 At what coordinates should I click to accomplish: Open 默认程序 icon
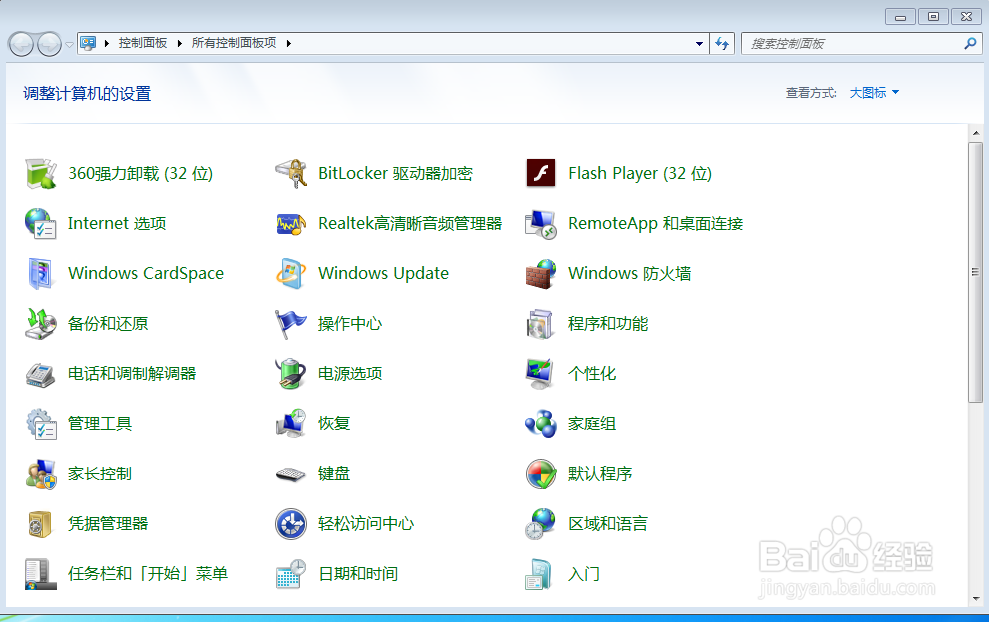click(541, 474)
